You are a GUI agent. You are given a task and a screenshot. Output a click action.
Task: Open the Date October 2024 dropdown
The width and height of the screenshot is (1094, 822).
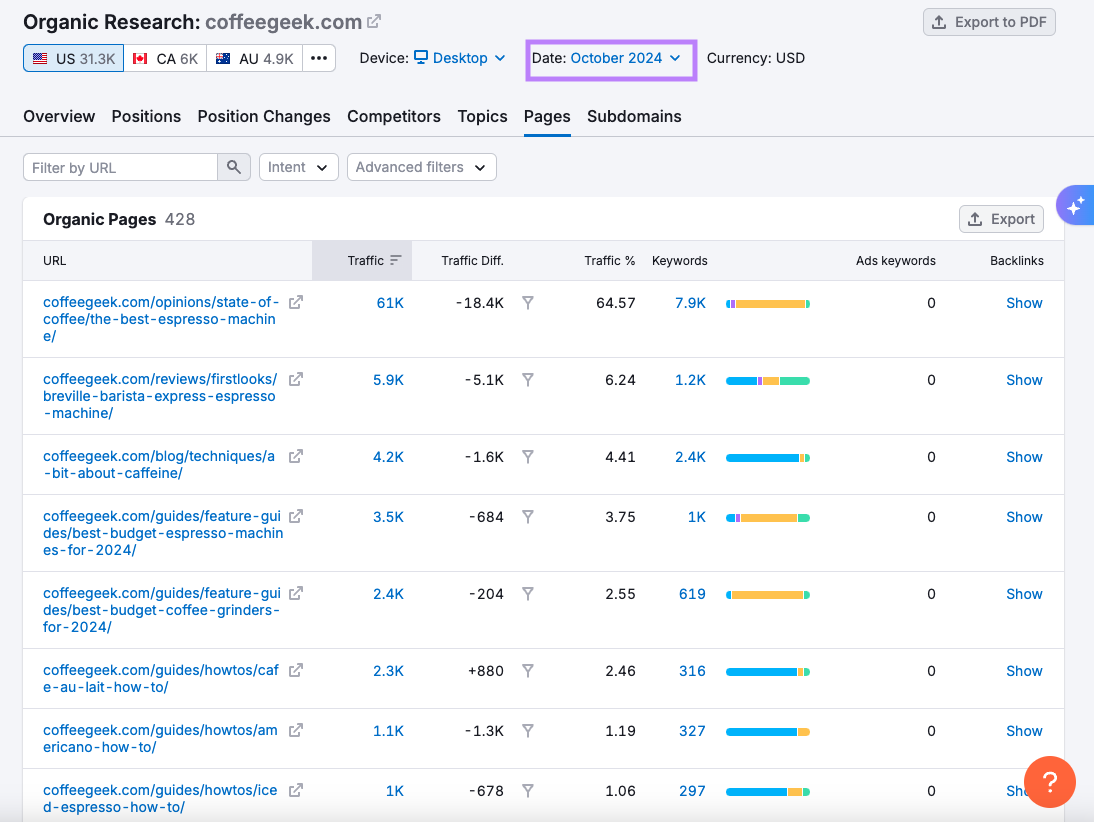tap(611, 58)
